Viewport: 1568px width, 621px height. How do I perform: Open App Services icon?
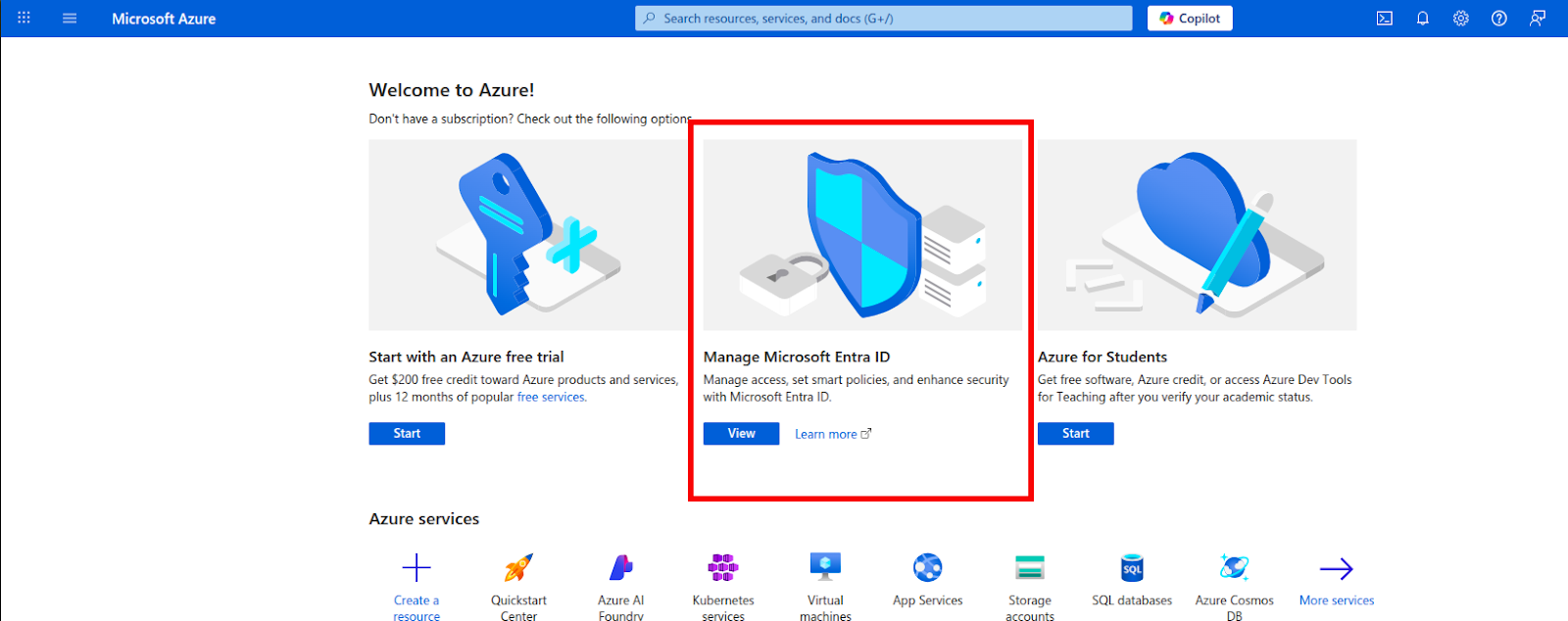928,568
